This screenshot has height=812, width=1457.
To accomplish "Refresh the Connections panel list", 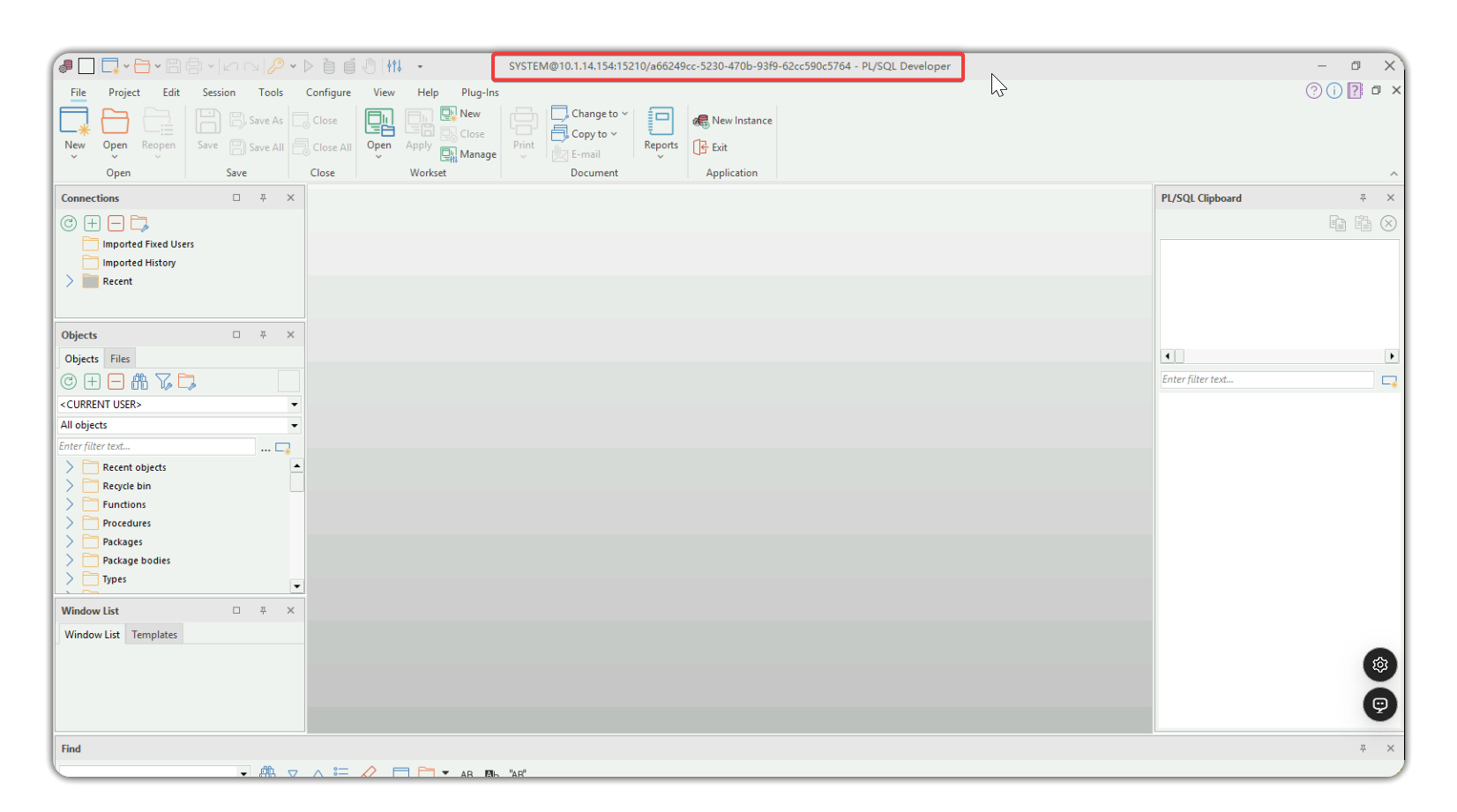I will click(x=69, y=224).
